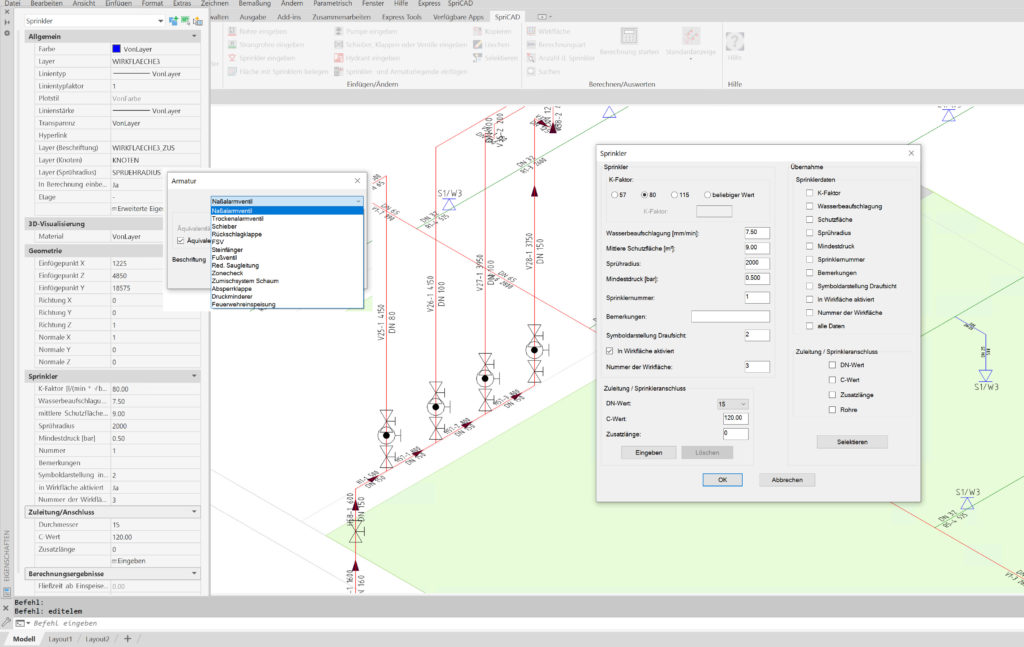Click the add new layout plus icon
Image resolution: width=1024 pixels, height=647 pixels.
[127, 638]
